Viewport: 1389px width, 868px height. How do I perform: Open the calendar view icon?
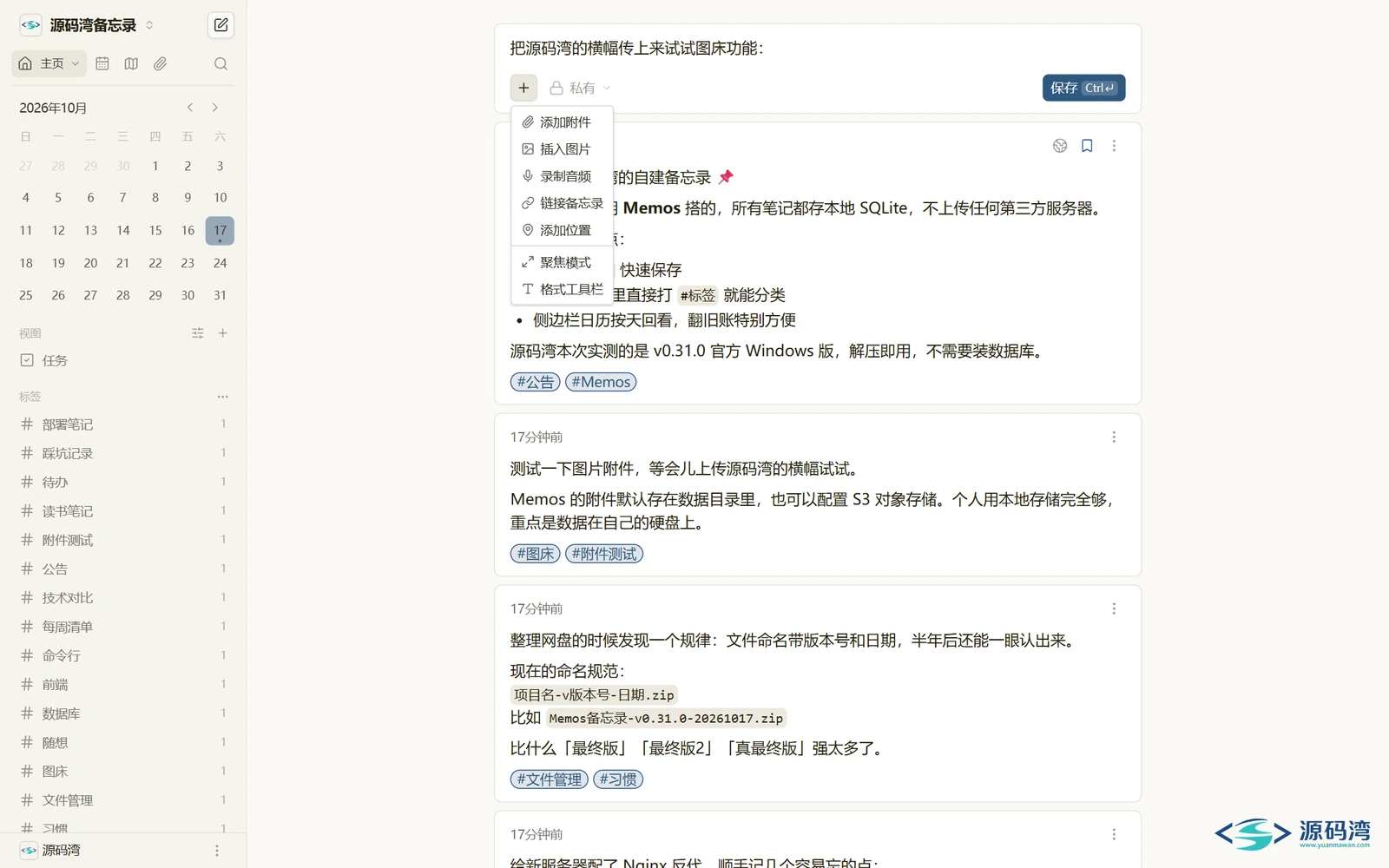coord(102,63)
